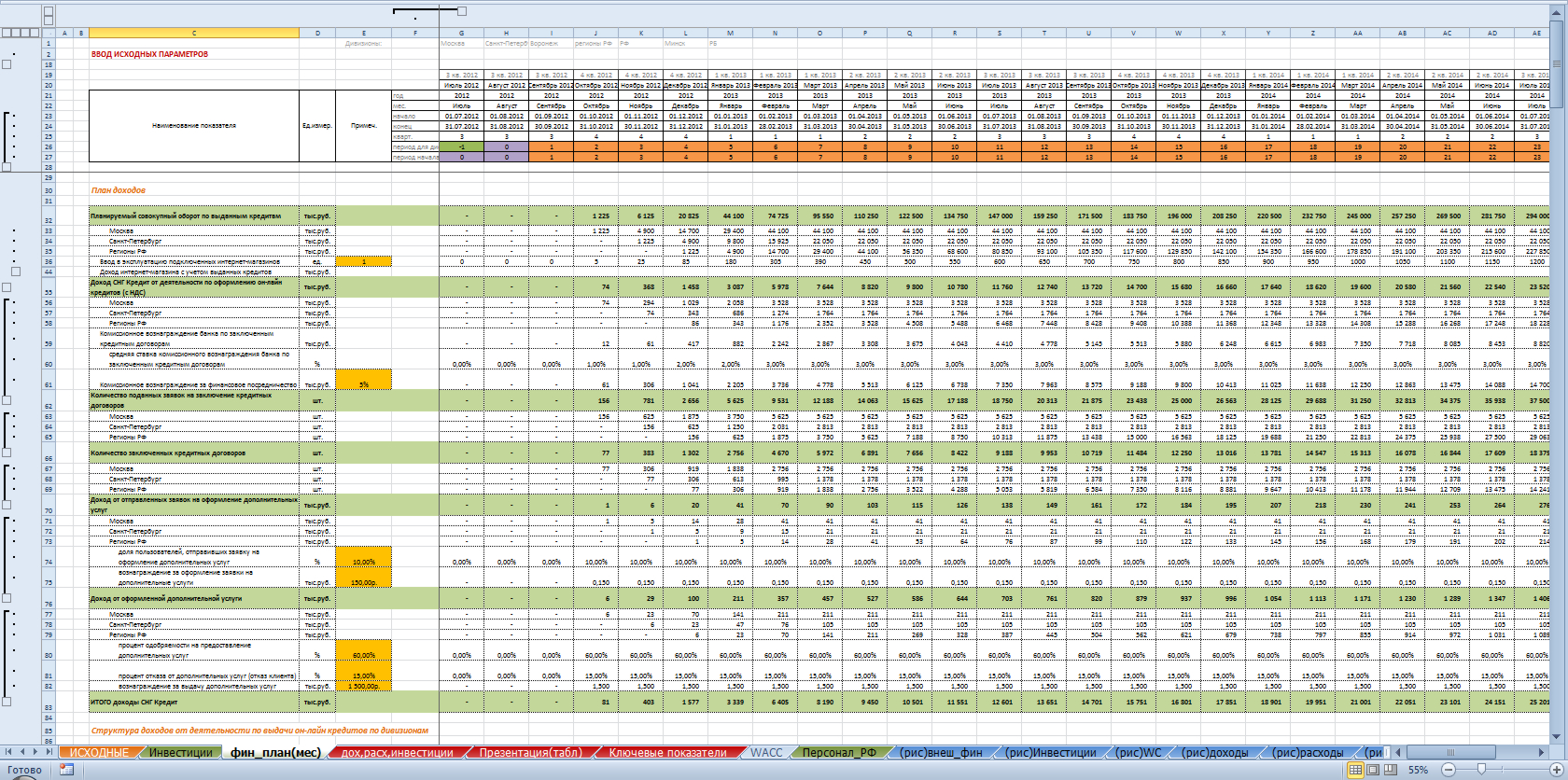
Task: Toggle the outline group box beside row 28
Action: click(7, 168)
